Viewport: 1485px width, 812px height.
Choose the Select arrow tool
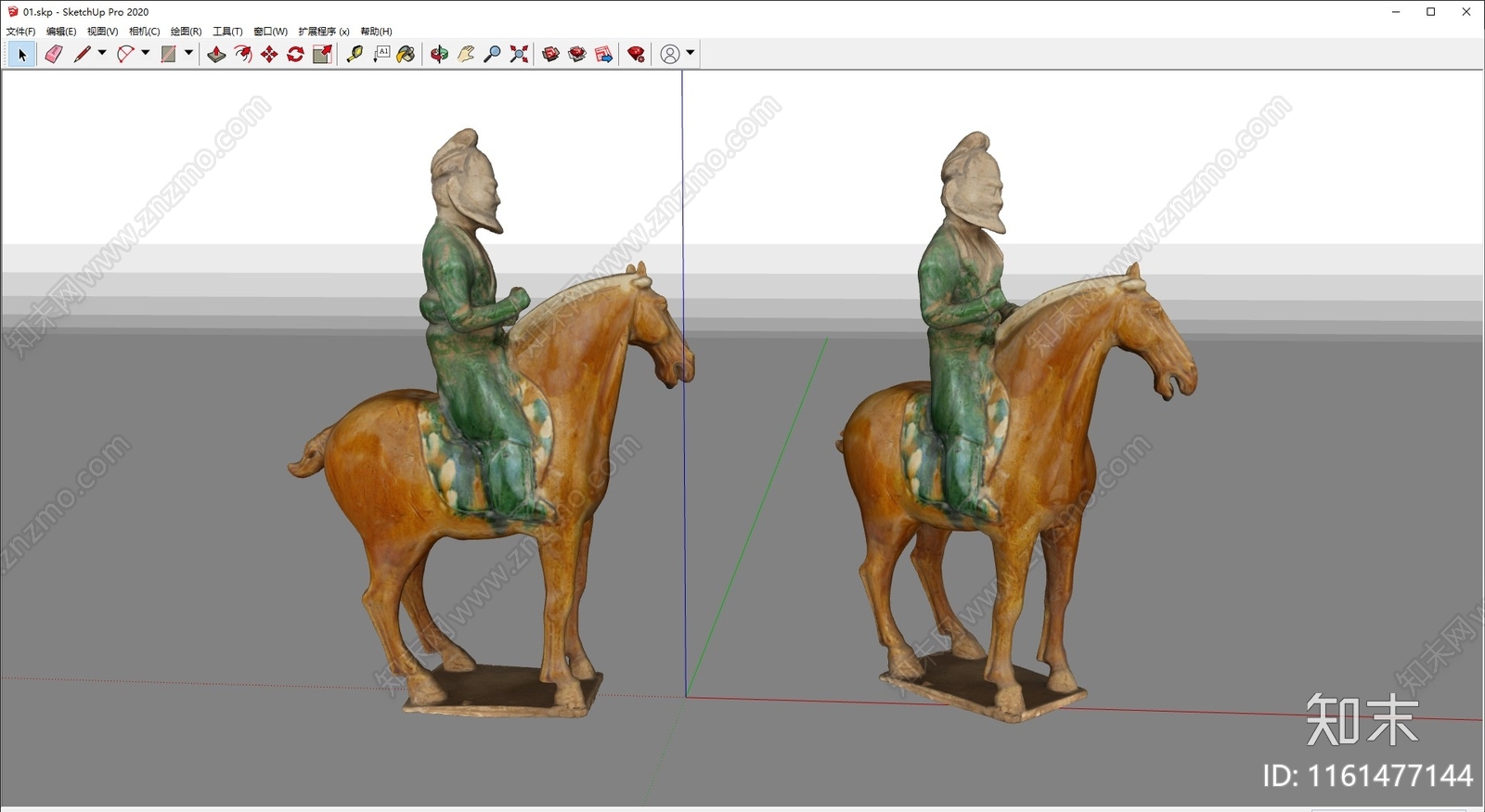[22, 55]
